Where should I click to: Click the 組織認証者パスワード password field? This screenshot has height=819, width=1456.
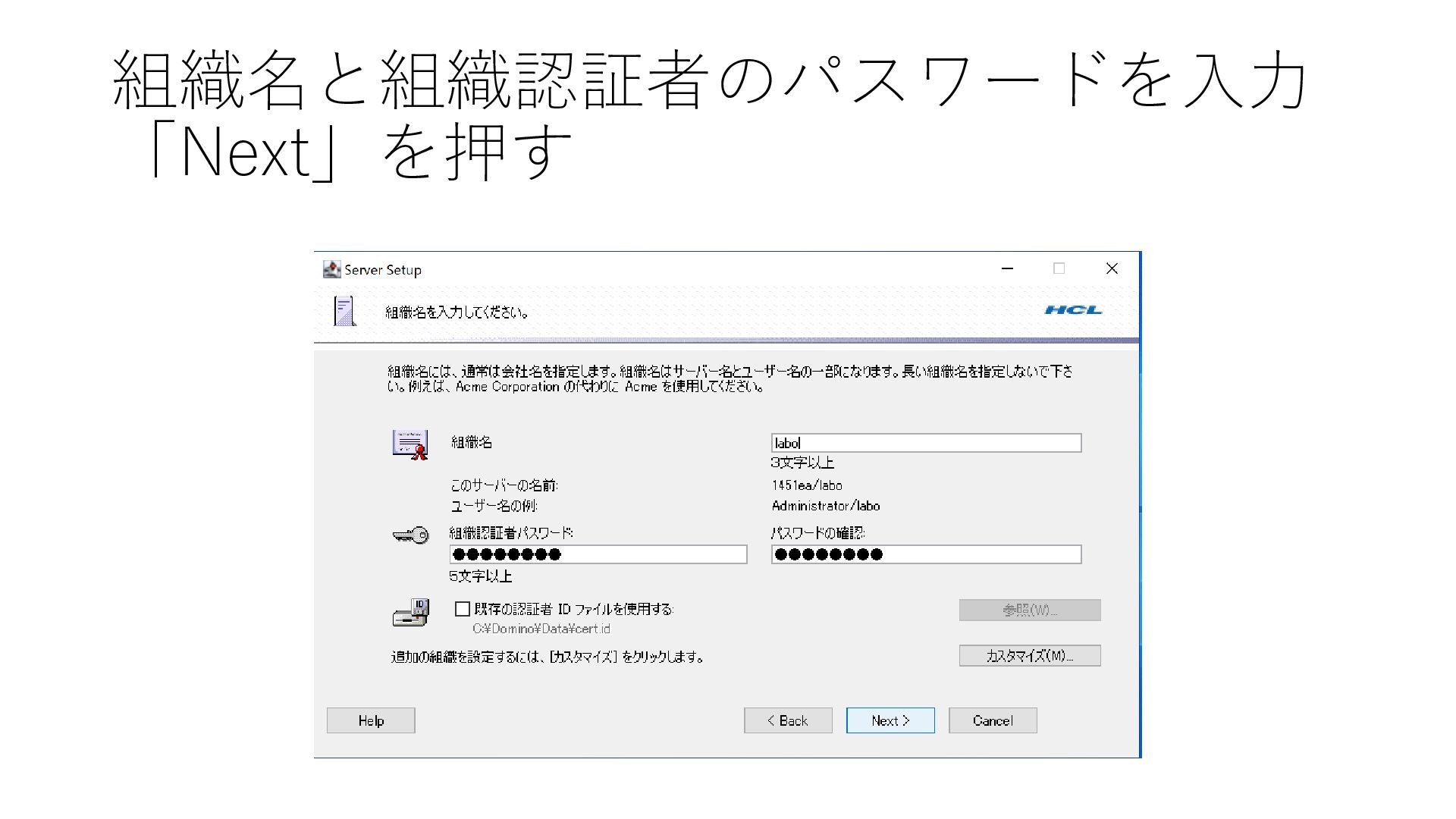click(x=598, y=554)
